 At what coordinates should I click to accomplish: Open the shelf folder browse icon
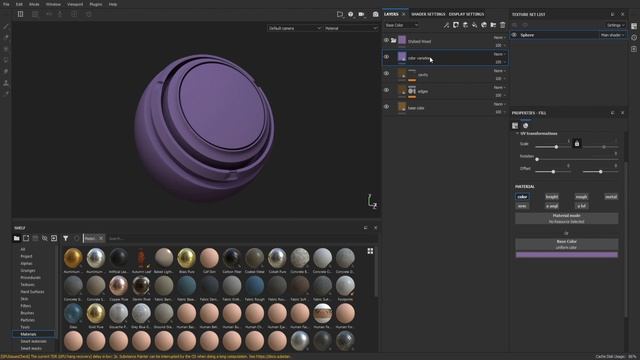(x=16, y=238)
